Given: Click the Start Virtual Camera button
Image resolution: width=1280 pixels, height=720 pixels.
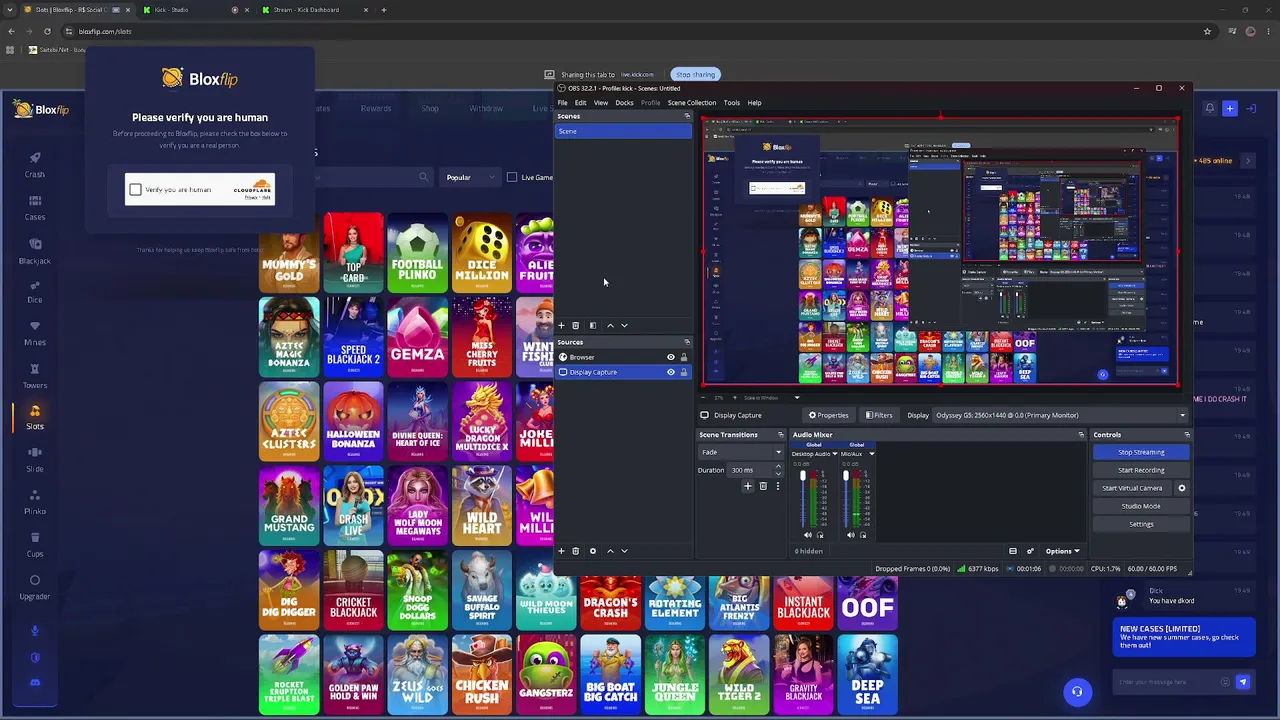Looking at the screenshot, I should coord(1132,488).
